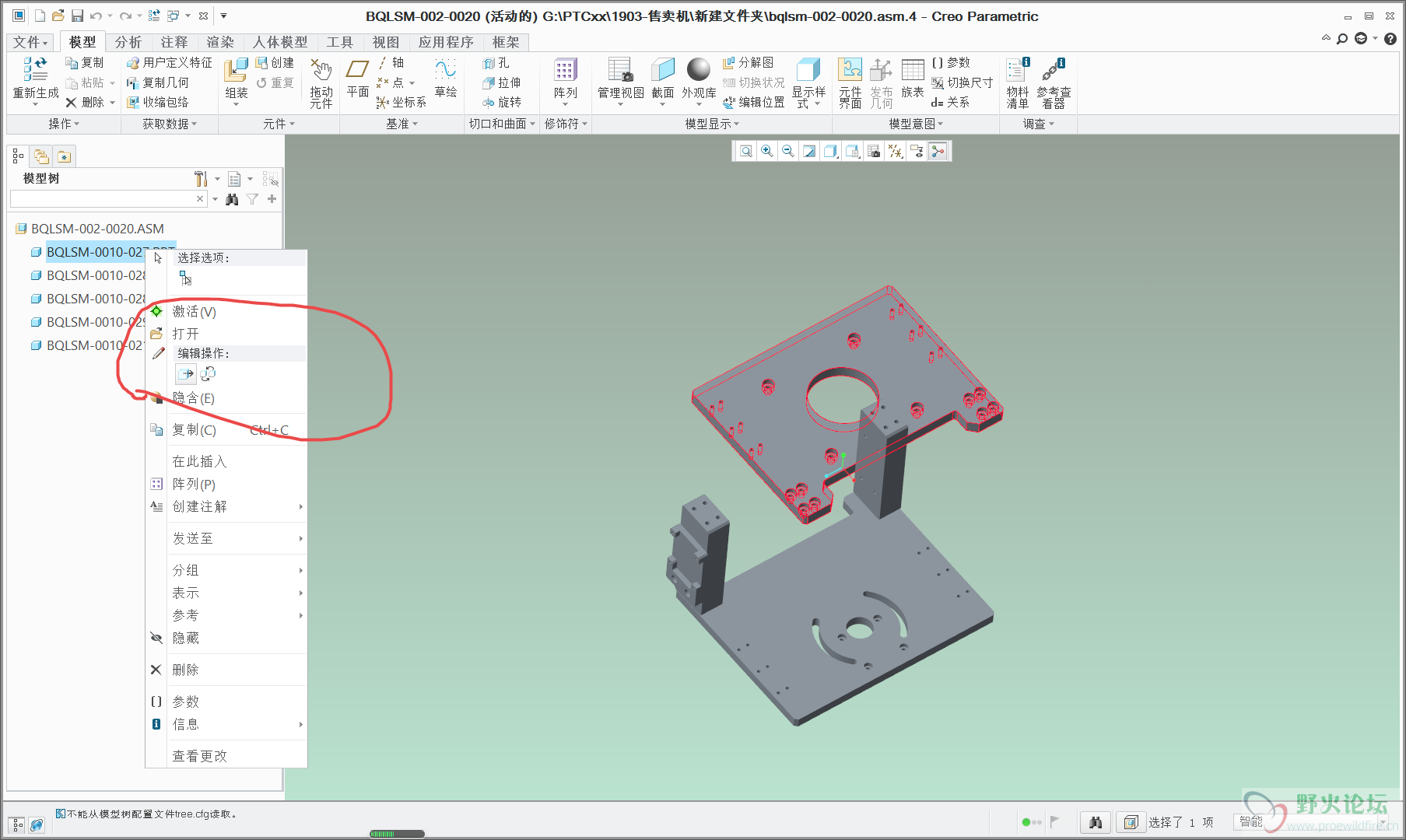This screenshot has width=1406, height=840.
Task: Click the Refit view icon in graphics toolbar
Action: point(745,151)
